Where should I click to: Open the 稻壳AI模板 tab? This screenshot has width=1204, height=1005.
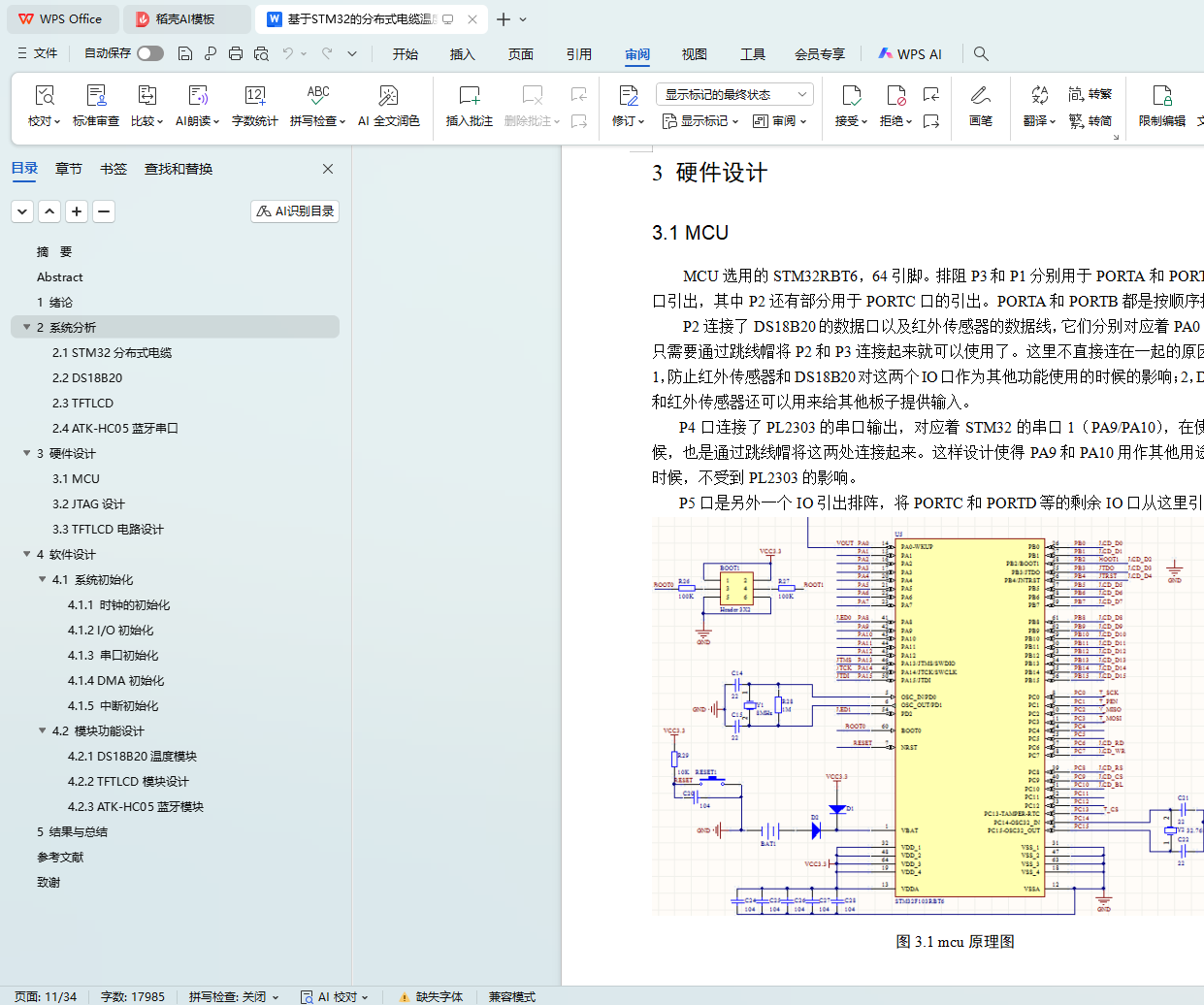coord(185,19)
